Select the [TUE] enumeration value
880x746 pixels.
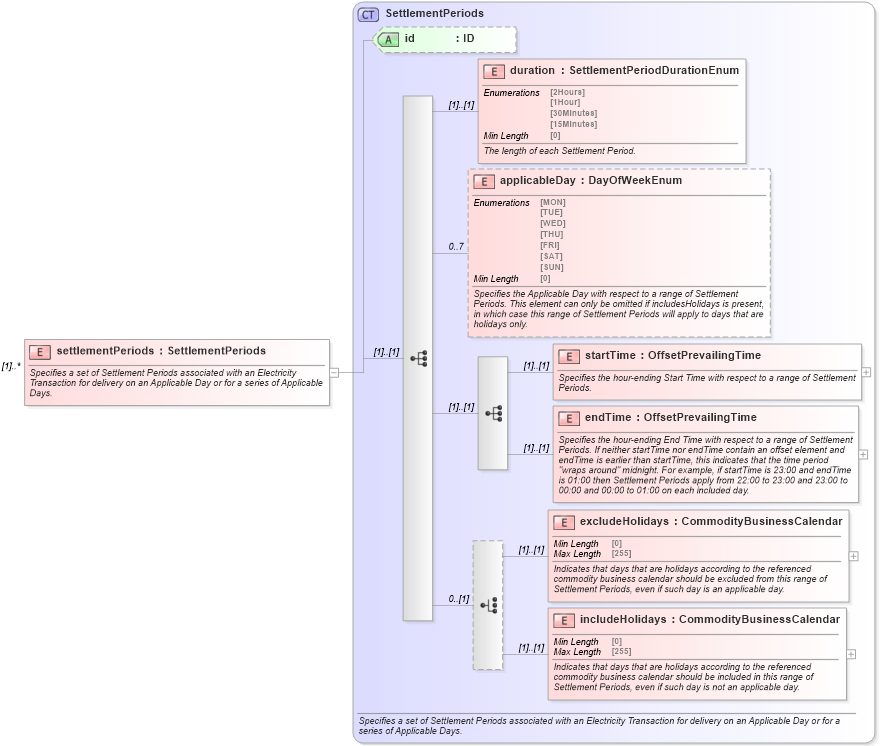click(551, 212)
